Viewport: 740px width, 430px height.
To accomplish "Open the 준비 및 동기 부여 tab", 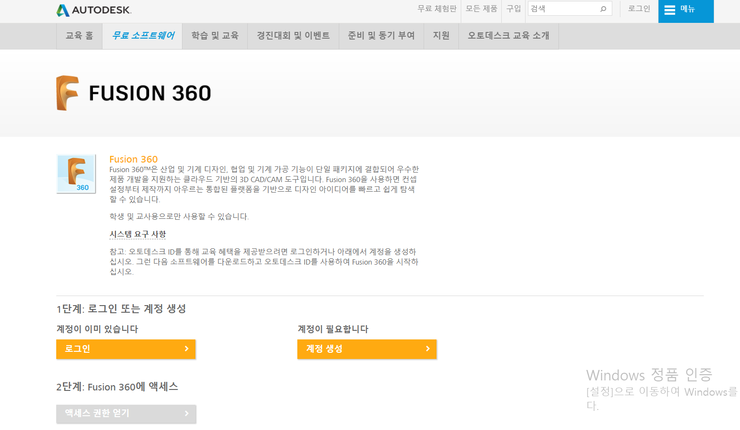I will click(381, 36).
